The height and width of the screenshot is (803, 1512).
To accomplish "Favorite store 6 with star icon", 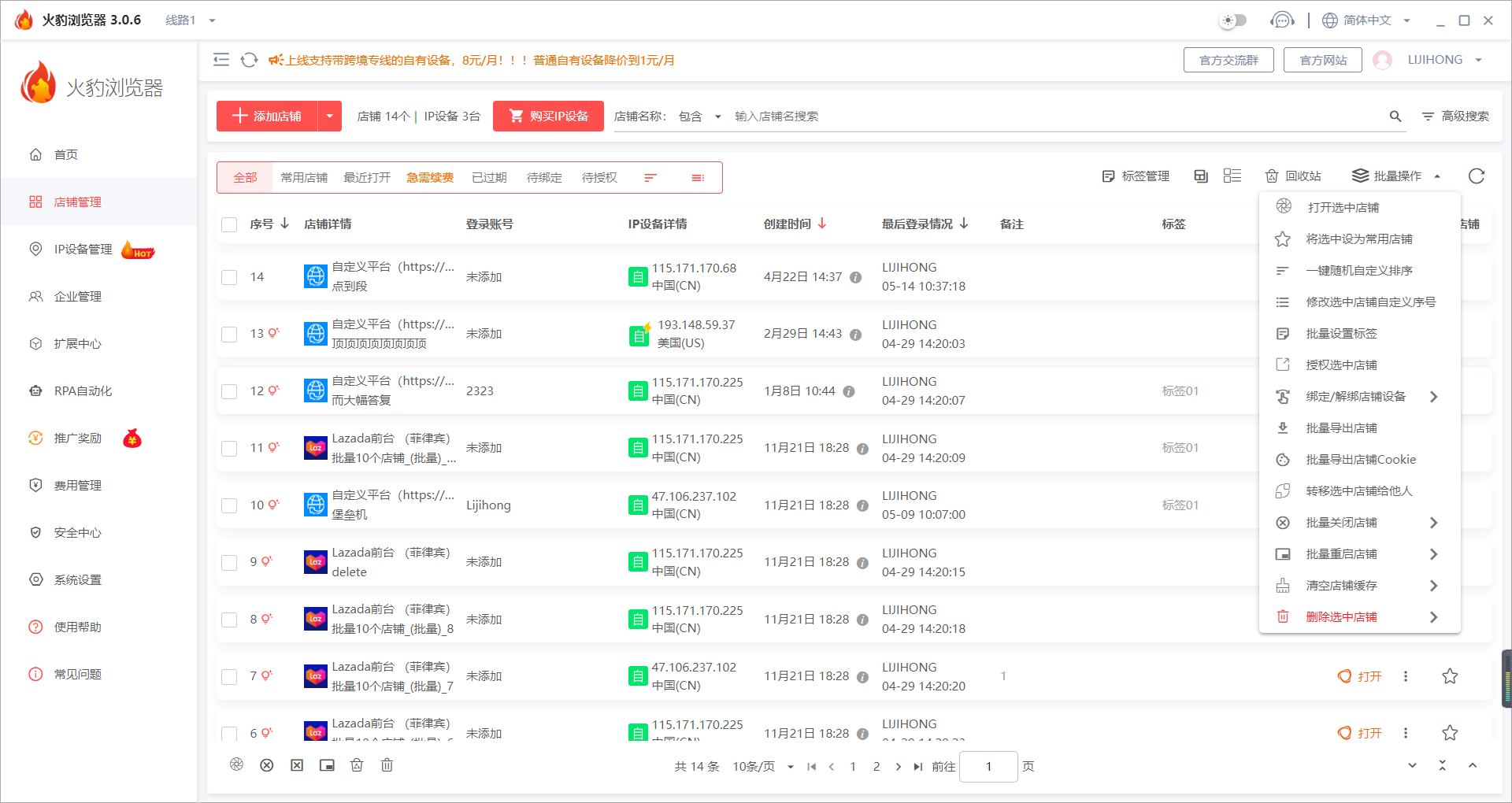I will [x=1450, y=733].
